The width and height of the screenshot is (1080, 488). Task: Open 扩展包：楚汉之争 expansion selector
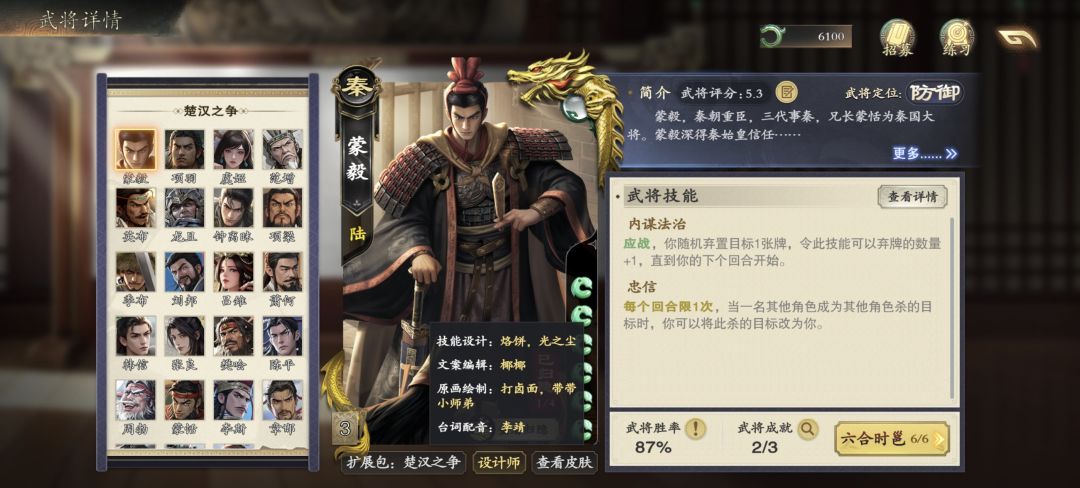[403, 463]
